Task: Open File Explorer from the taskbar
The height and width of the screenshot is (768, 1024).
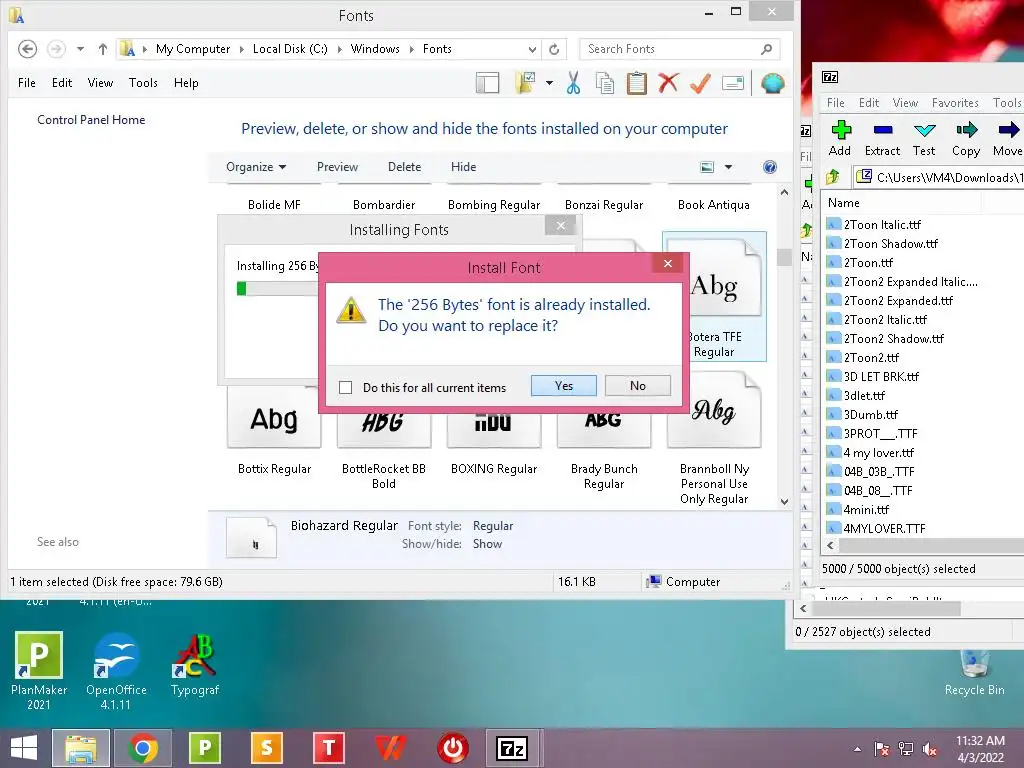Action: click(81, 748)
